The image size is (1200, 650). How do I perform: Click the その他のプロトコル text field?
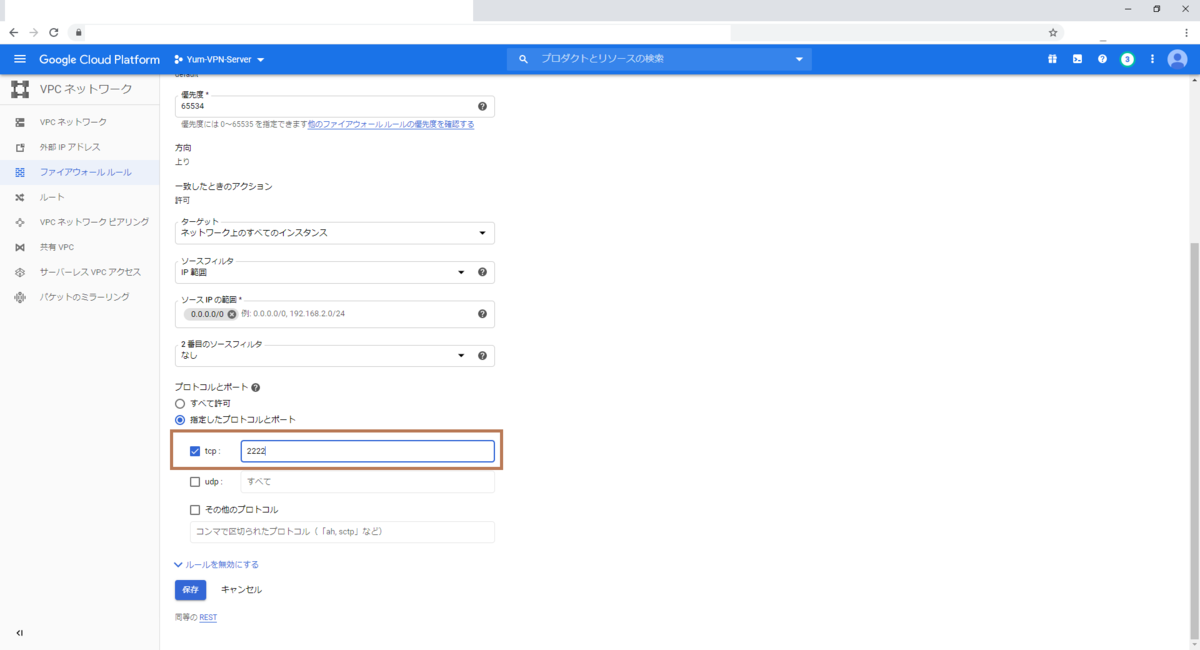click(x=342, y=532)
